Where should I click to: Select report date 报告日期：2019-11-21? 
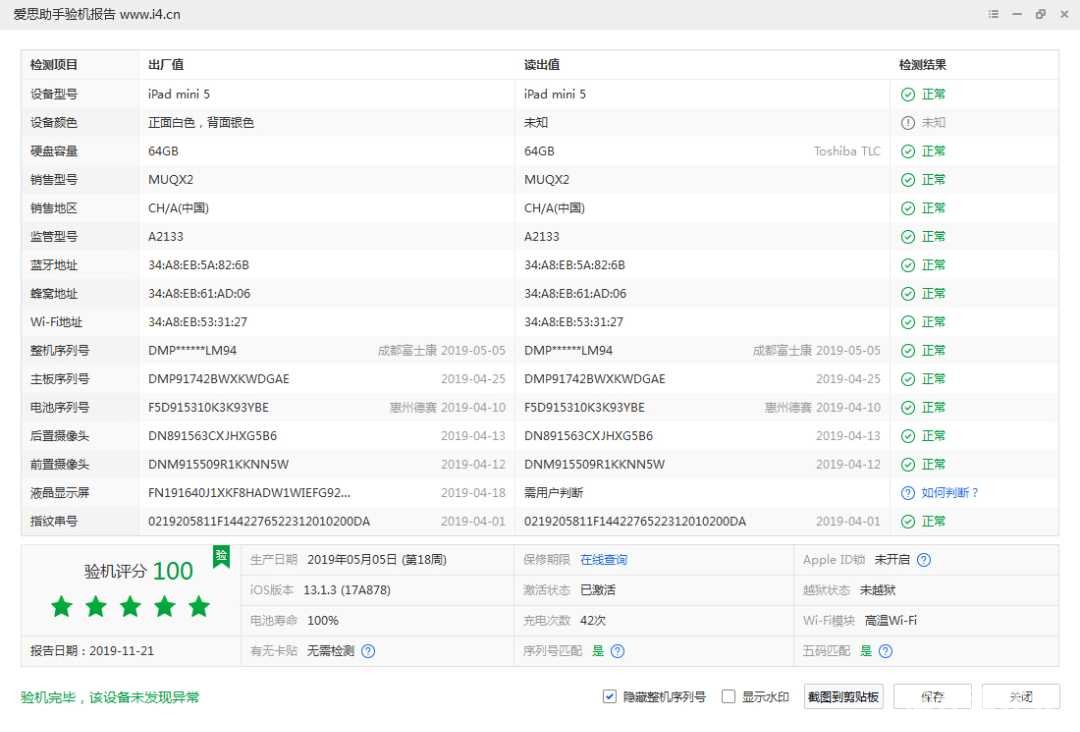92,651
